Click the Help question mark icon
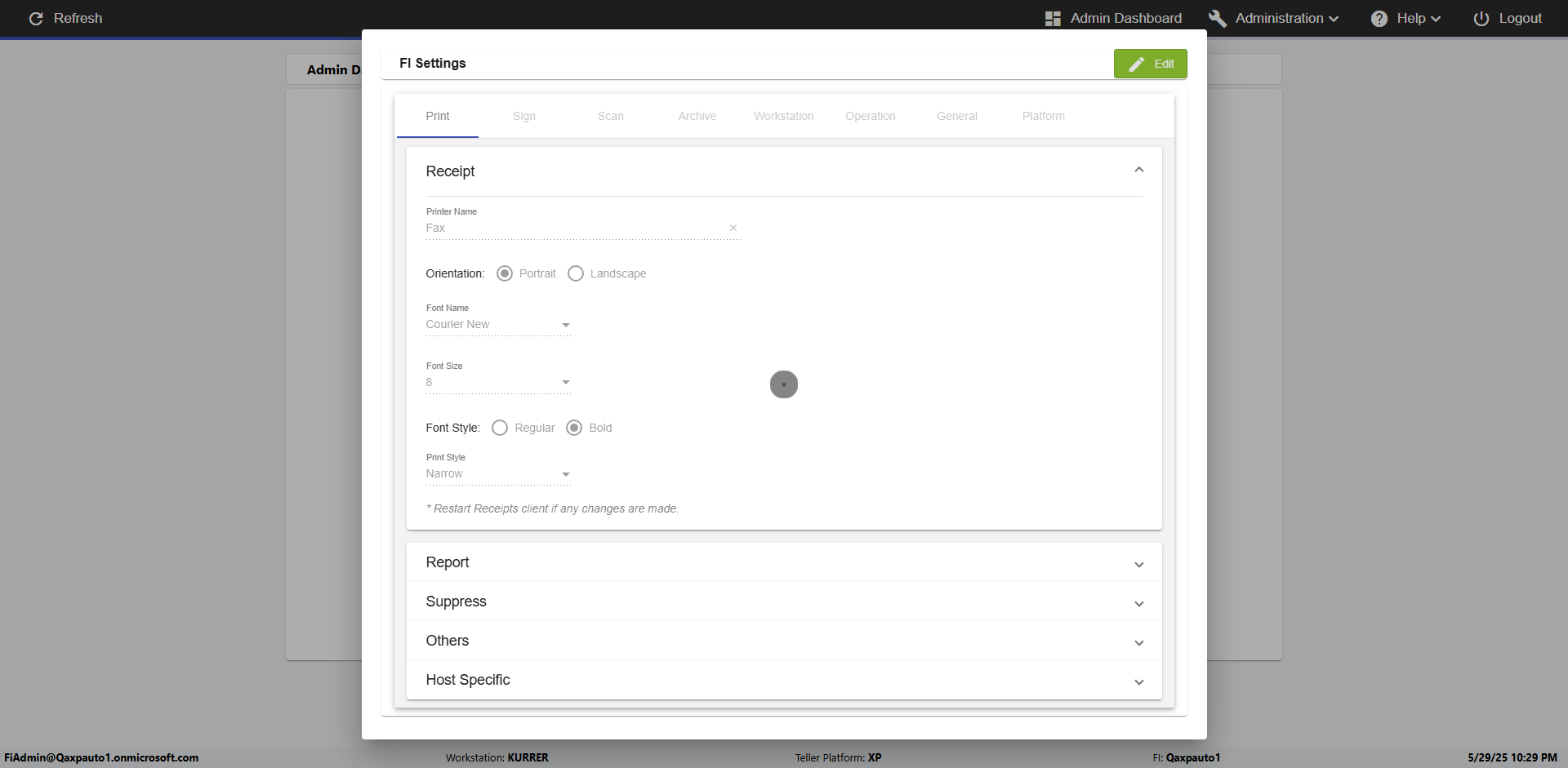The image size is (1568, 768). [x=1379, y=18]
